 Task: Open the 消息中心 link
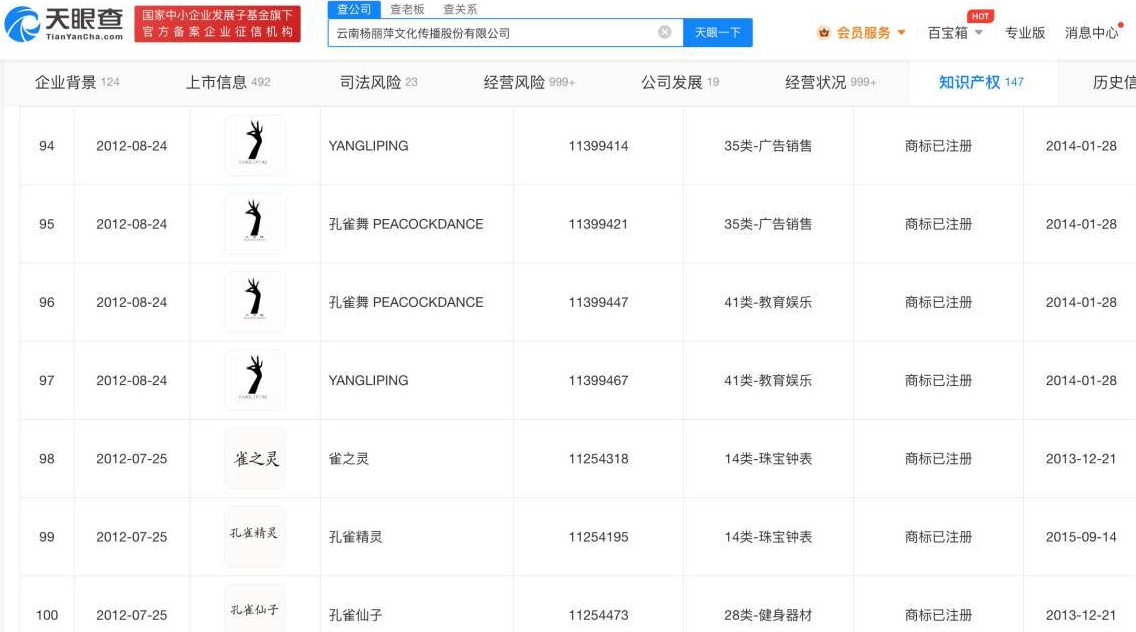pos(1091,33)
